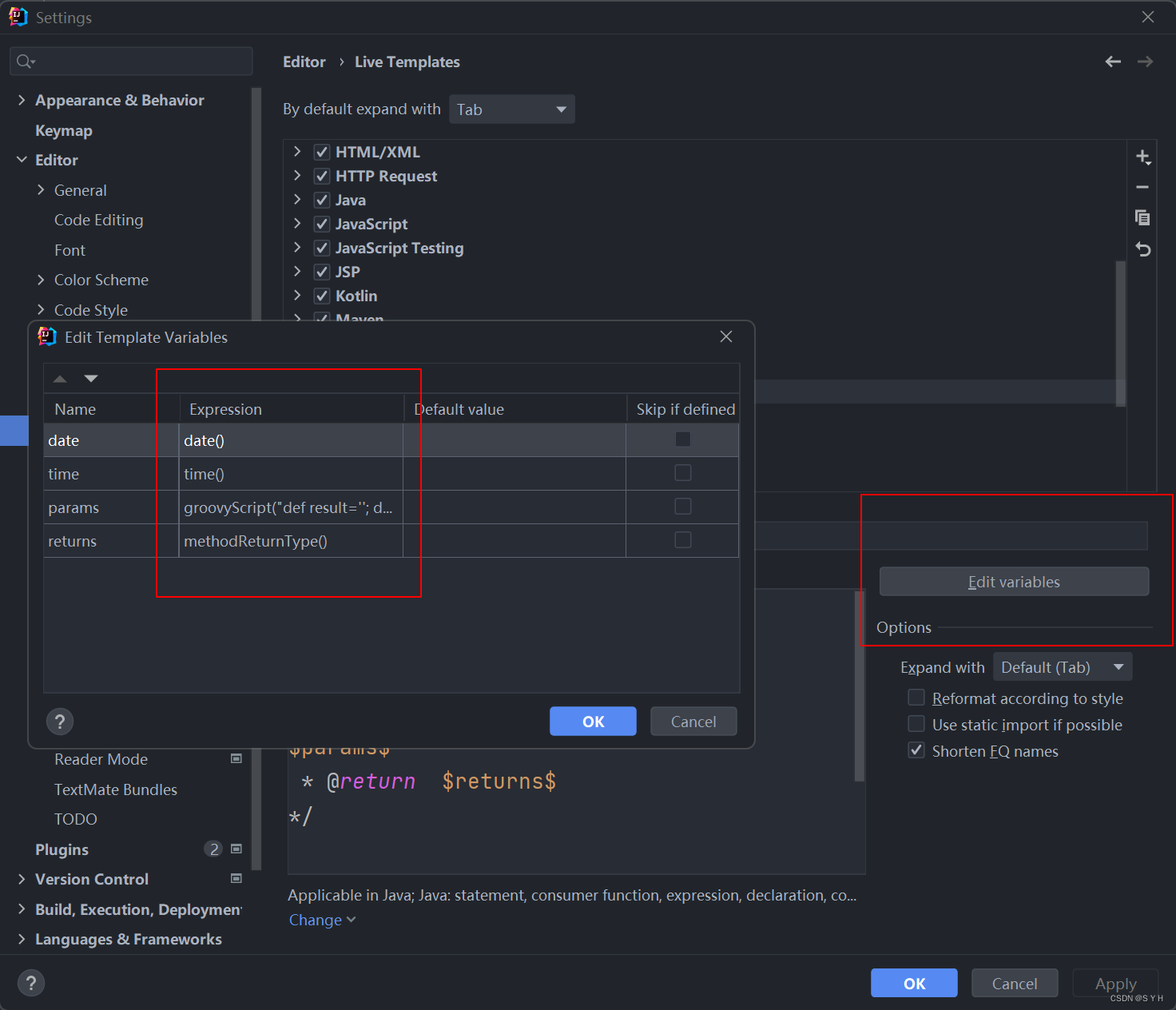Screen dimensions: 1176x1010
Task: Toggle the HTTP Request template group checkbox
Action: coord(322,176)
